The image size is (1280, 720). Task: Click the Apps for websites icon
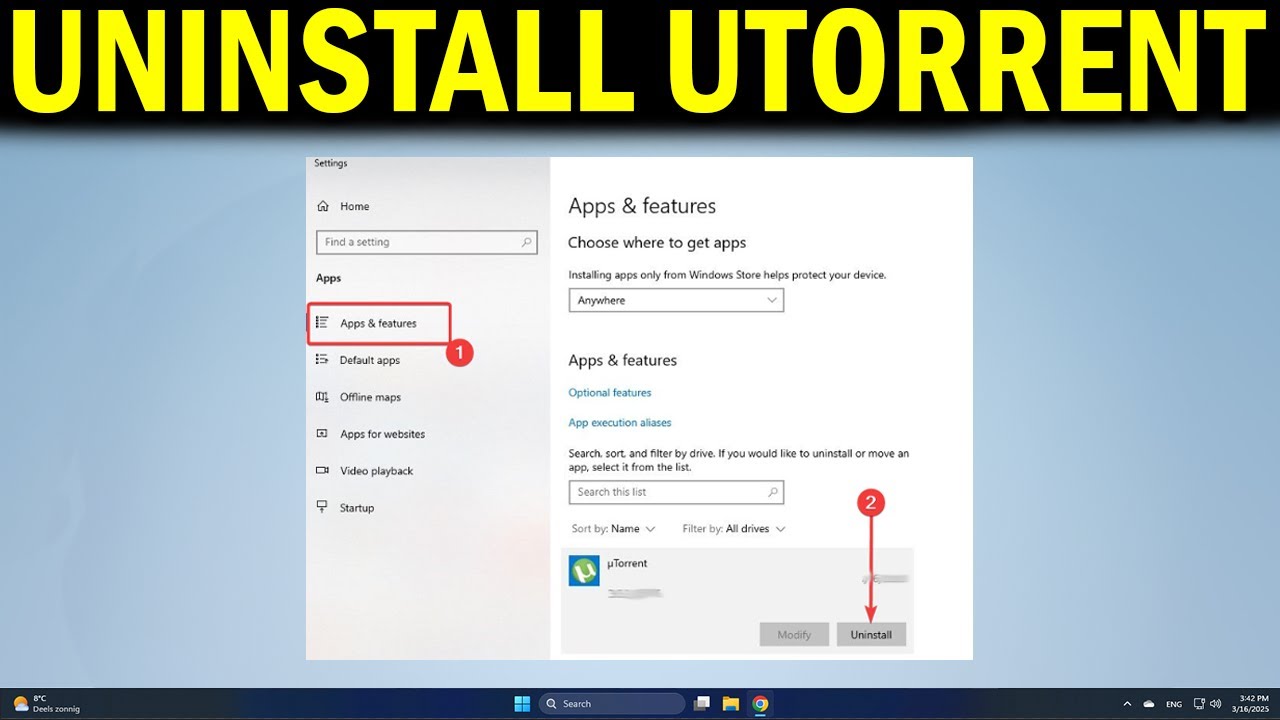point(322,434)
